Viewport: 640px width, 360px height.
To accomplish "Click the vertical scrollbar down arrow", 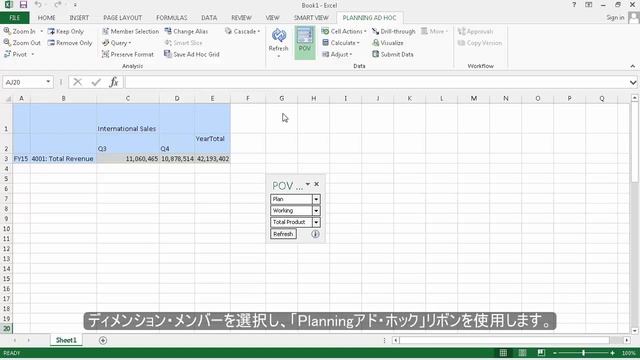I will click(x=634, y=331).
